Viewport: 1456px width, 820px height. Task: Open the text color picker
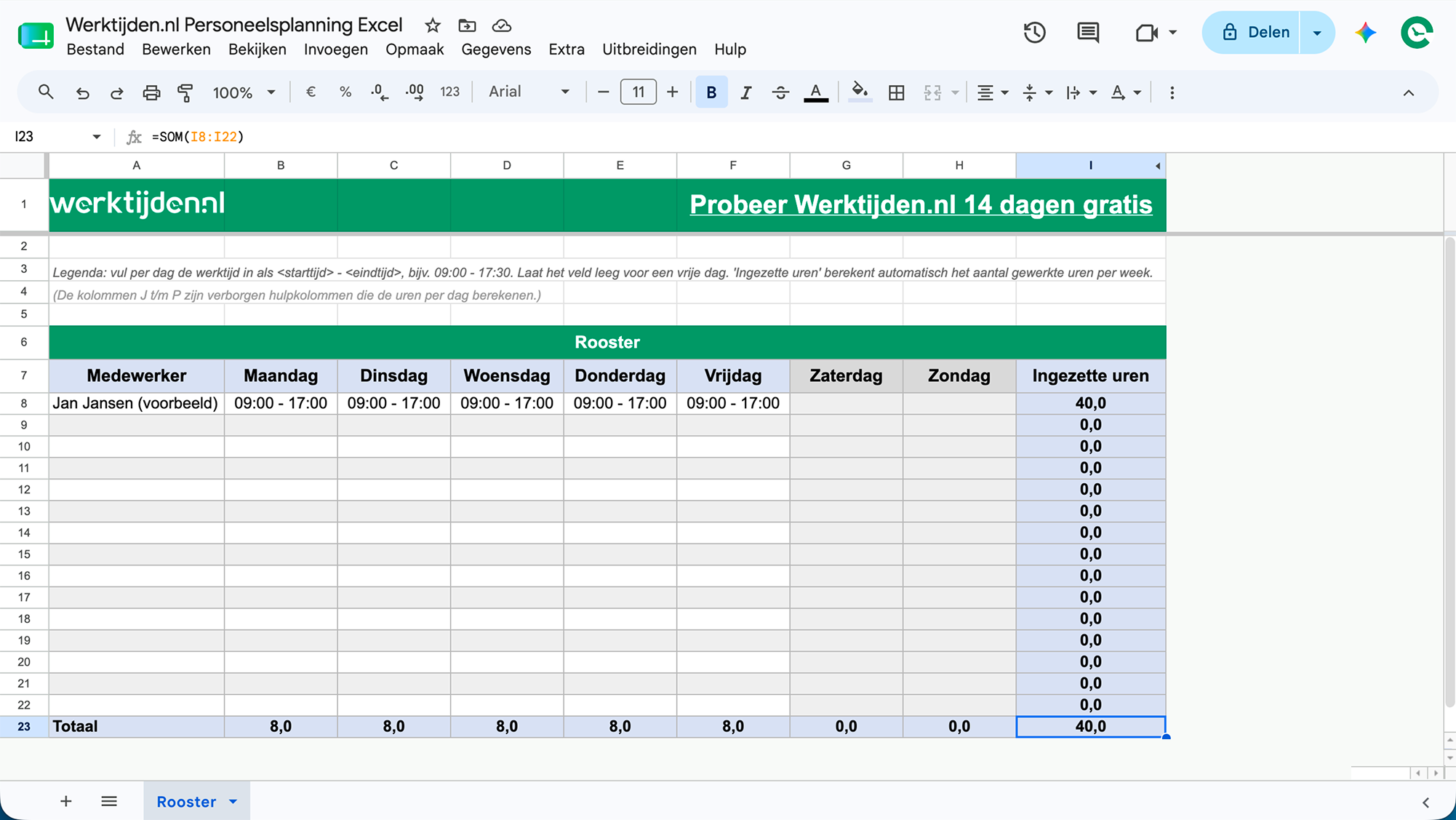816,92
